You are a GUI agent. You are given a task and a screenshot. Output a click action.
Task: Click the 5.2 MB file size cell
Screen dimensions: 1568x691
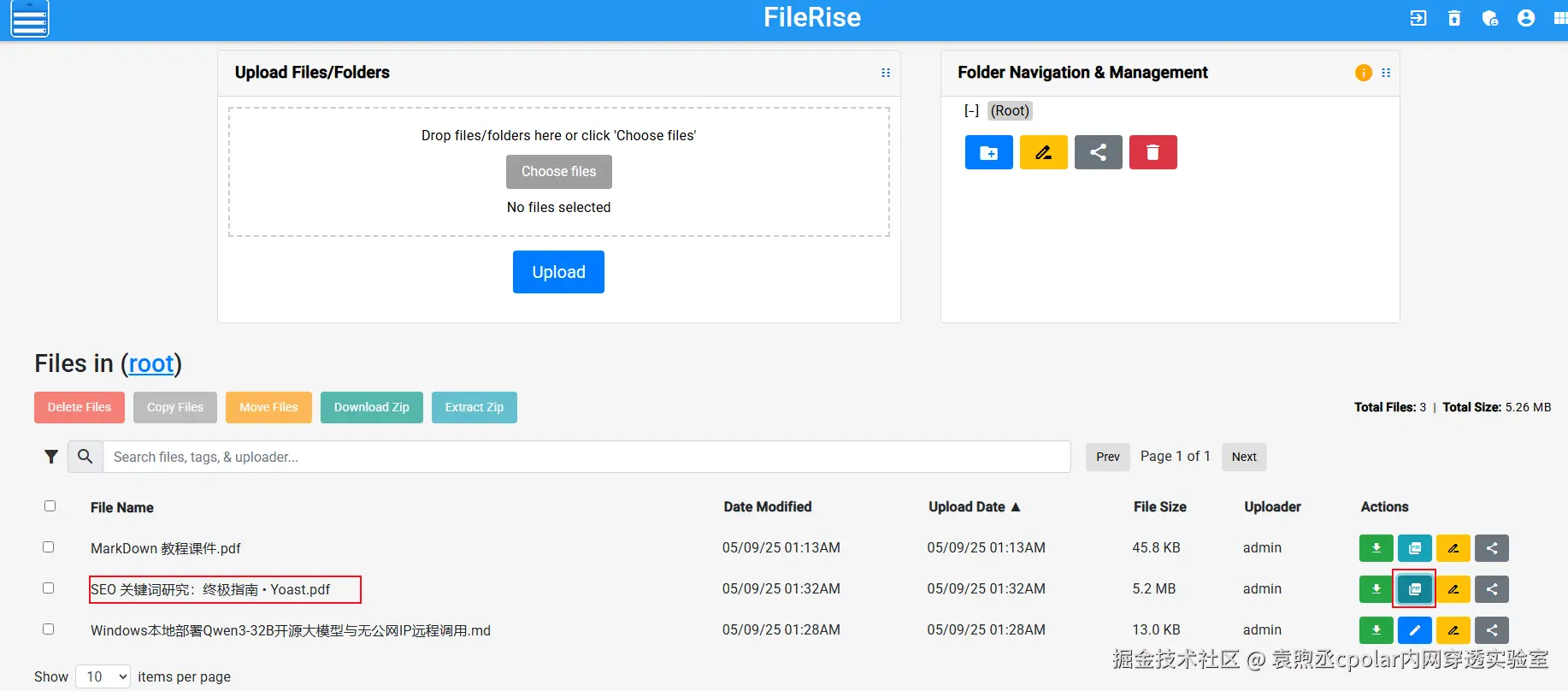coord(1153,589)
